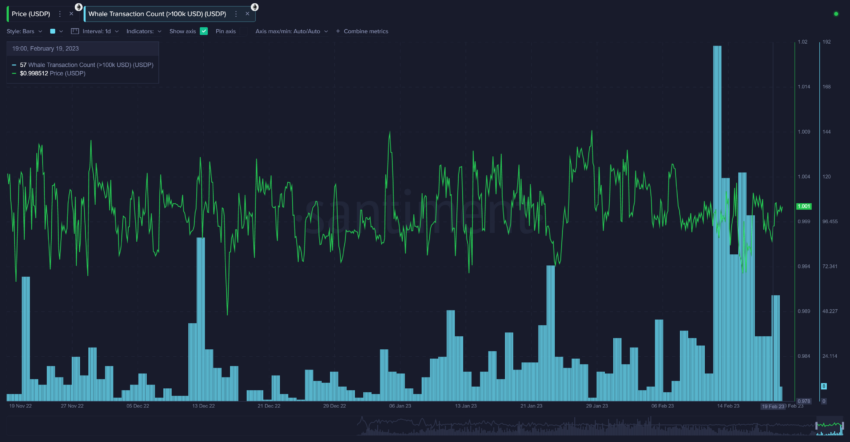Open the light blue color picker

coord(53,31)
